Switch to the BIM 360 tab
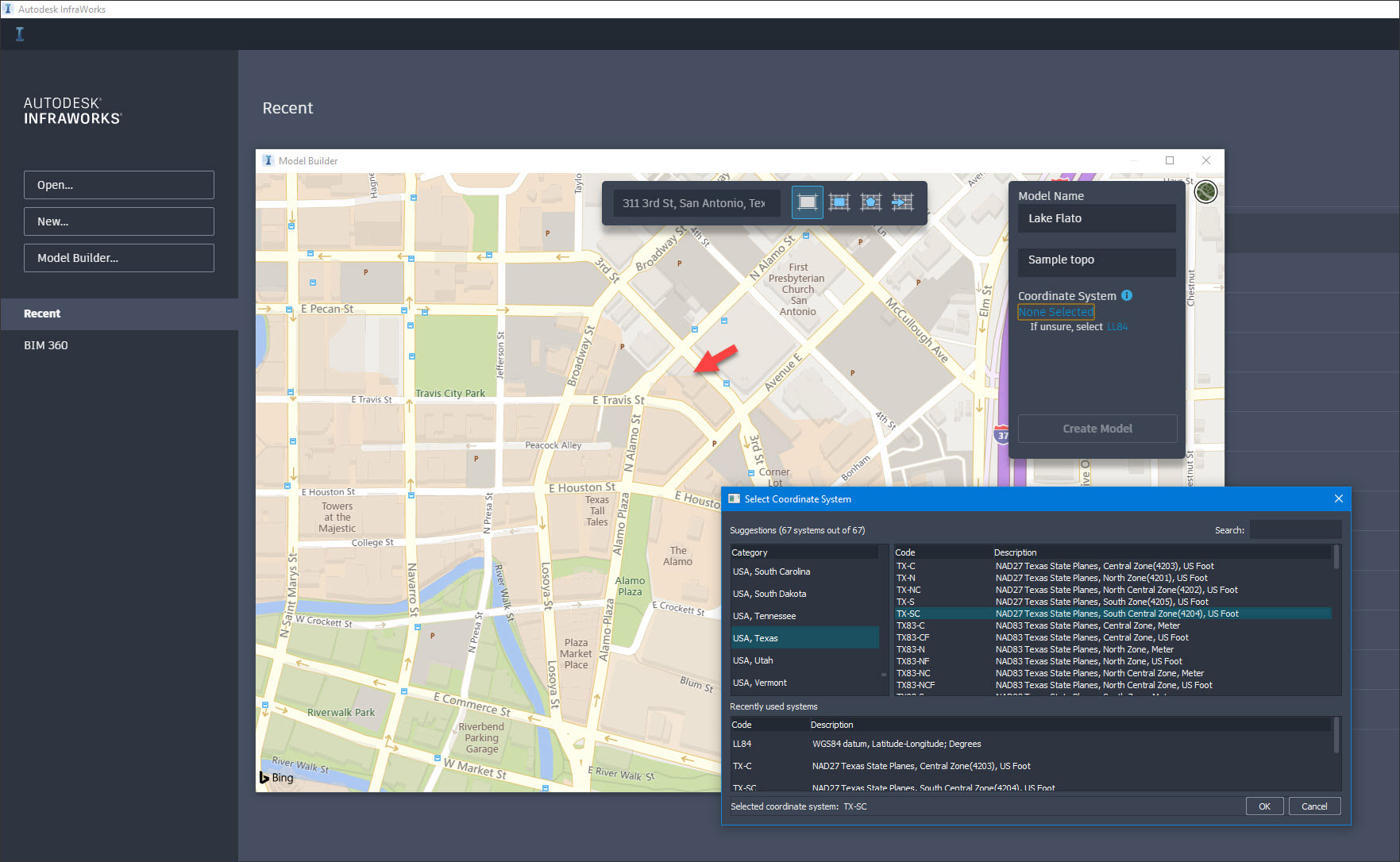Image resolution: width=1400 pixels, height=862 pixels. tap(46, 345)
